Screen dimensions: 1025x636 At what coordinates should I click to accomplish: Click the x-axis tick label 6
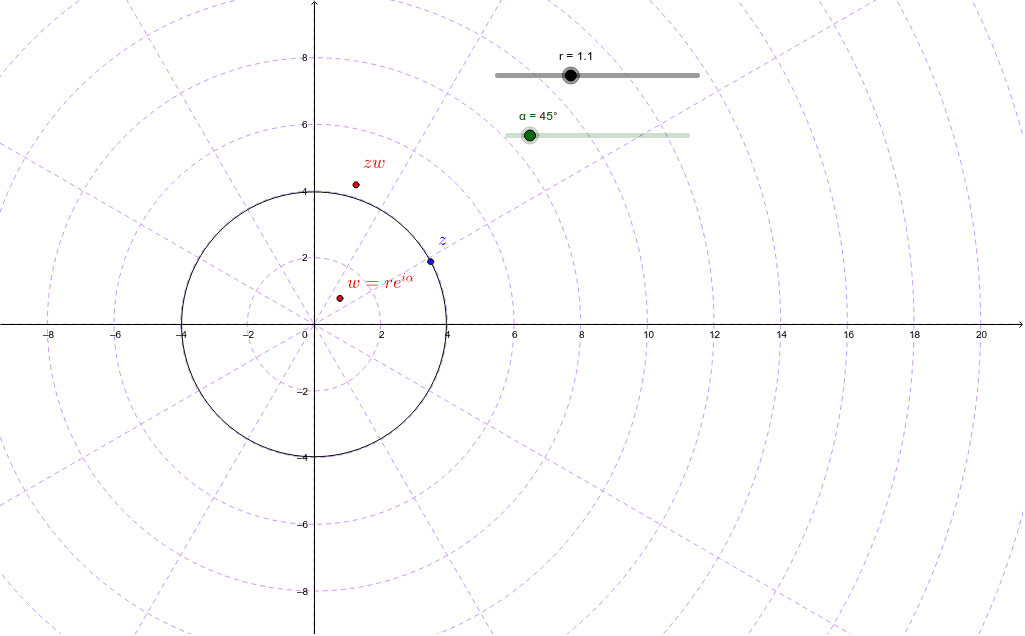point(514,335)
